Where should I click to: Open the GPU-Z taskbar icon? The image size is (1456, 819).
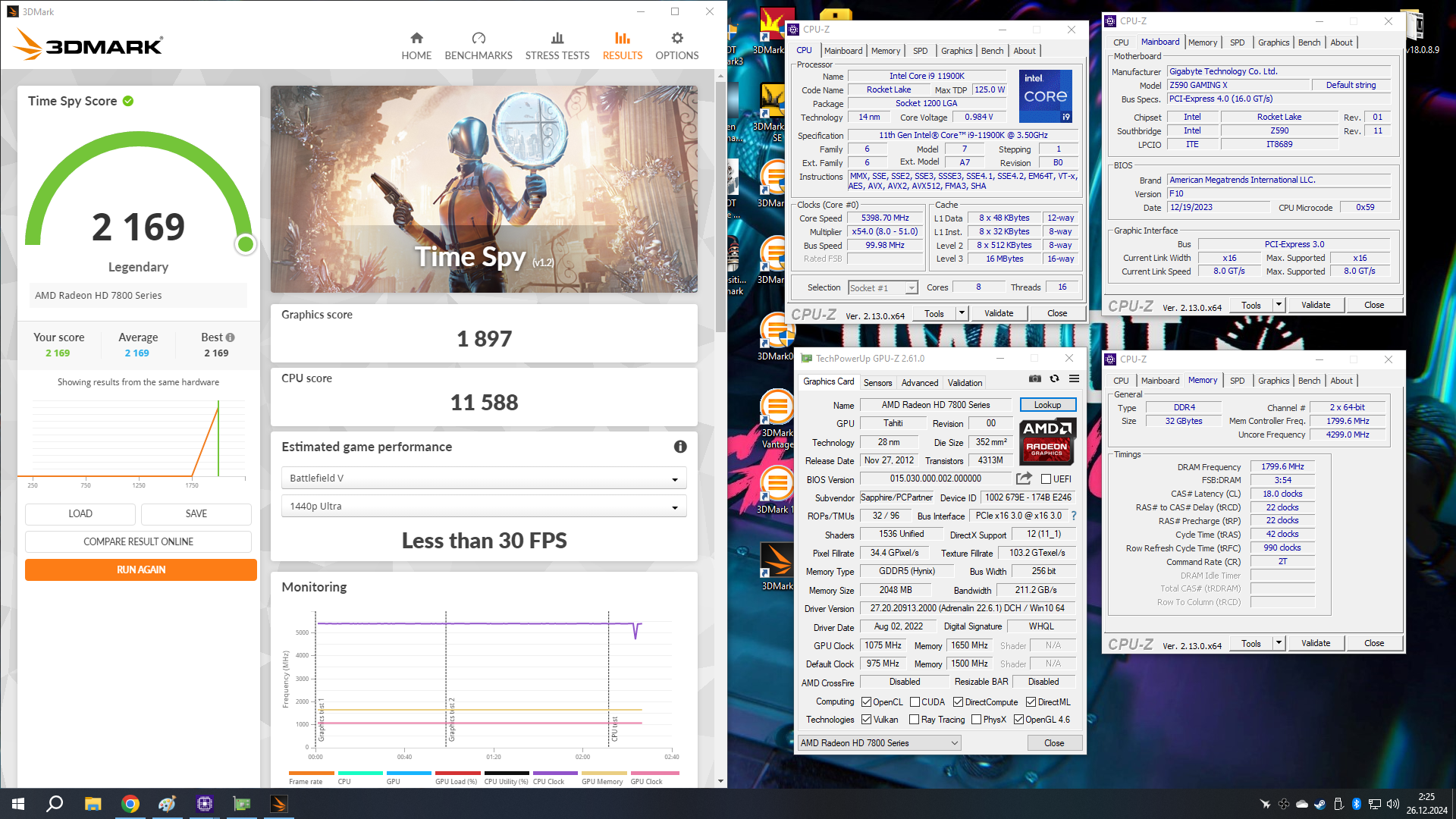(242, 804)
